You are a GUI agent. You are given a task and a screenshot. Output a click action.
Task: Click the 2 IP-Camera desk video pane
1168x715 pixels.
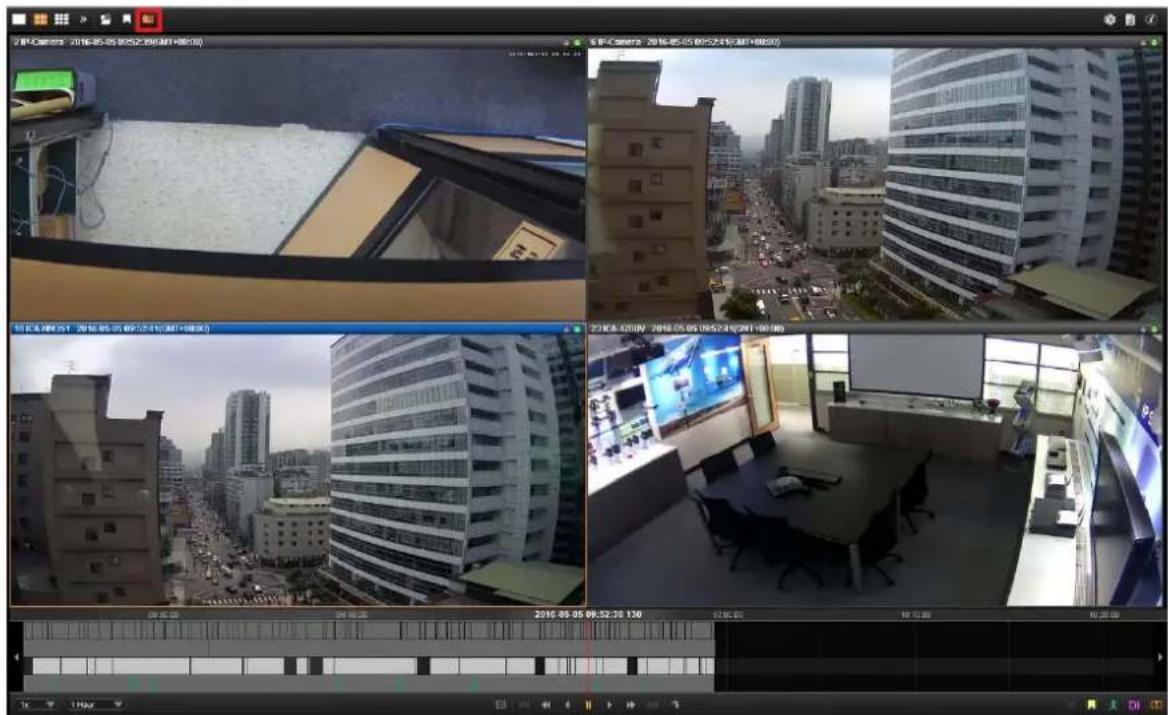tap(297, 184)
